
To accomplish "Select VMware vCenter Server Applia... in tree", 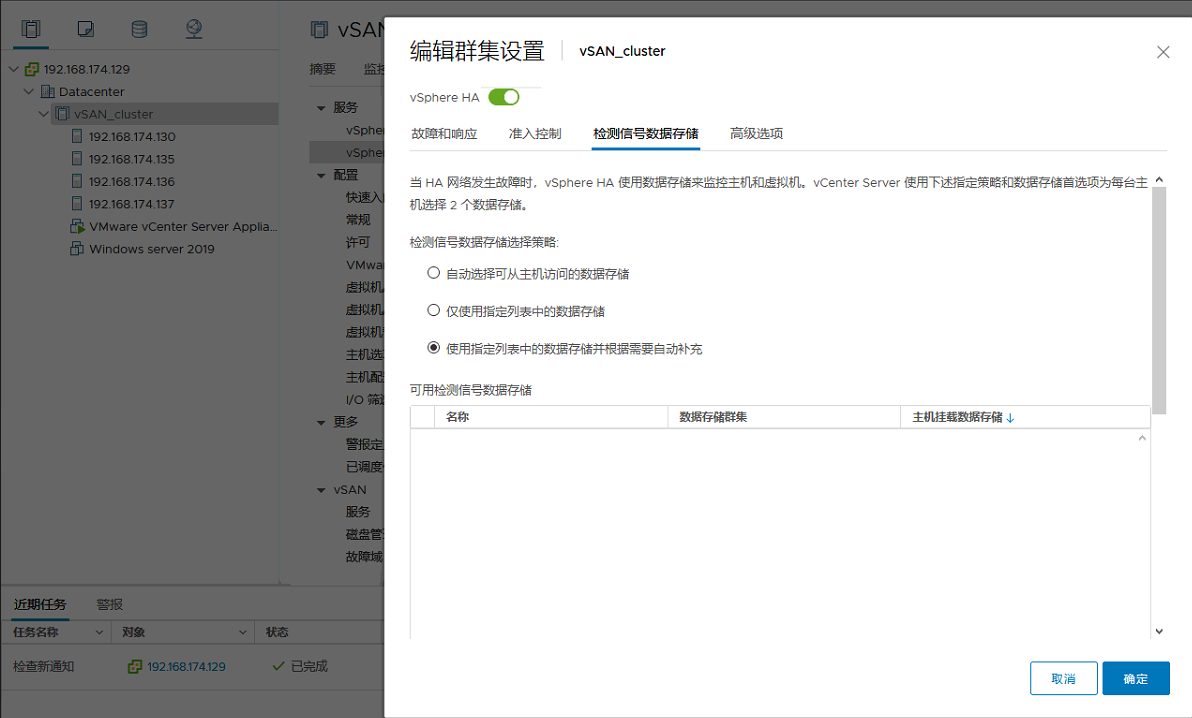I will (183, 227).
